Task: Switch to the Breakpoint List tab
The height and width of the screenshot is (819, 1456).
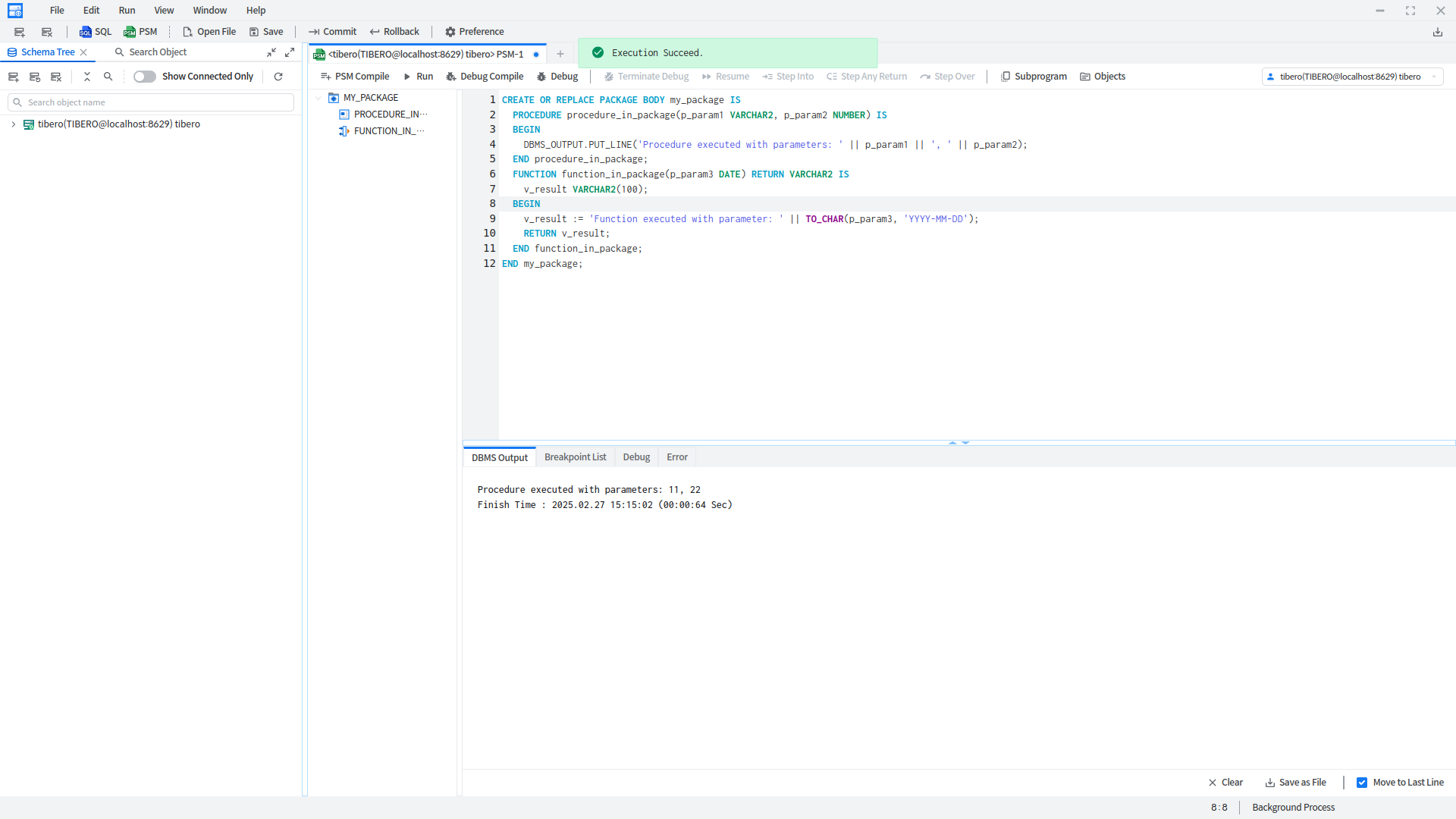Action: tap(575, 457)
